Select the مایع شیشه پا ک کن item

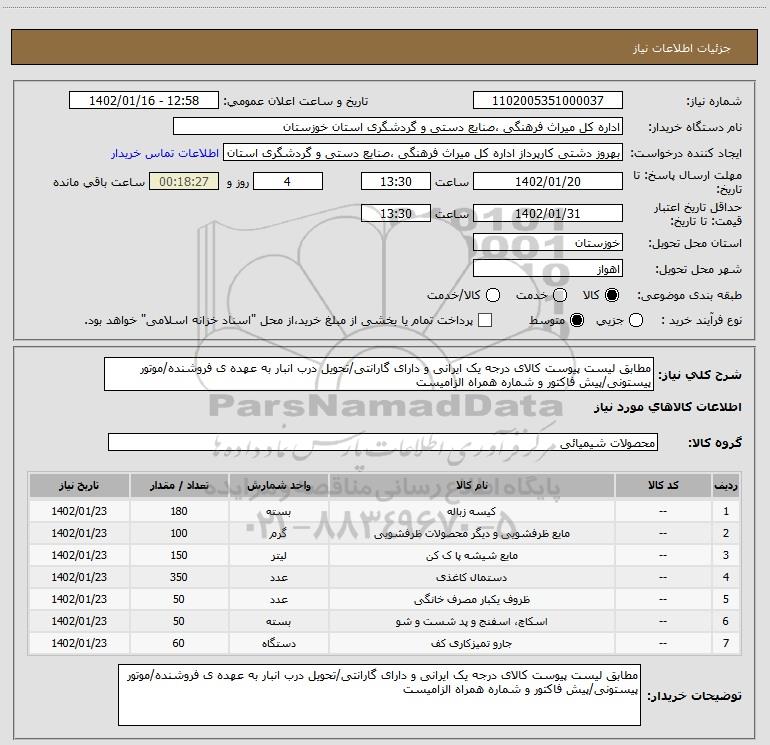click(x=471, y=555)
